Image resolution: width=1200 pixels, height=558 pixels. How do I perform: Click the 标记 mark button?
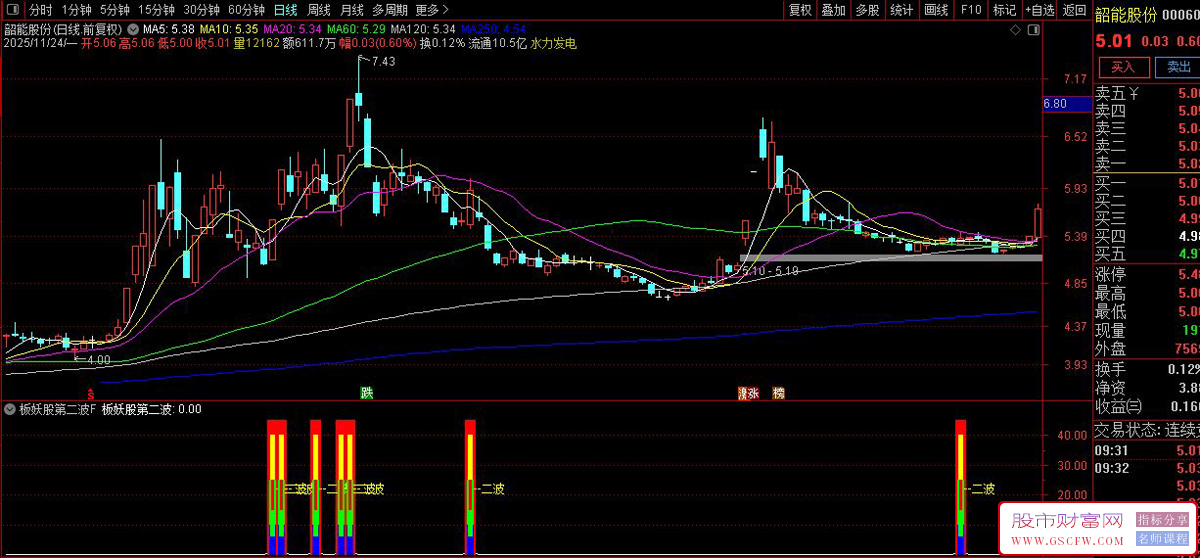[x=1003, y=10]
